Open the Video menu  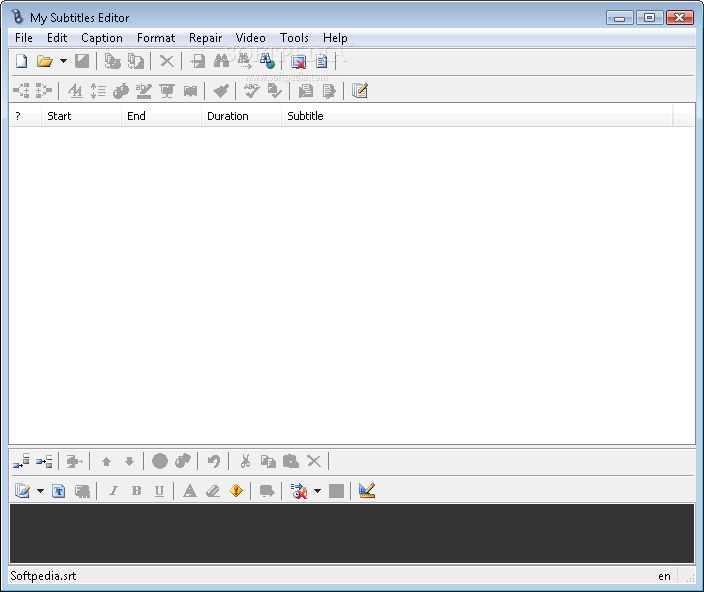tap(251, 38)
